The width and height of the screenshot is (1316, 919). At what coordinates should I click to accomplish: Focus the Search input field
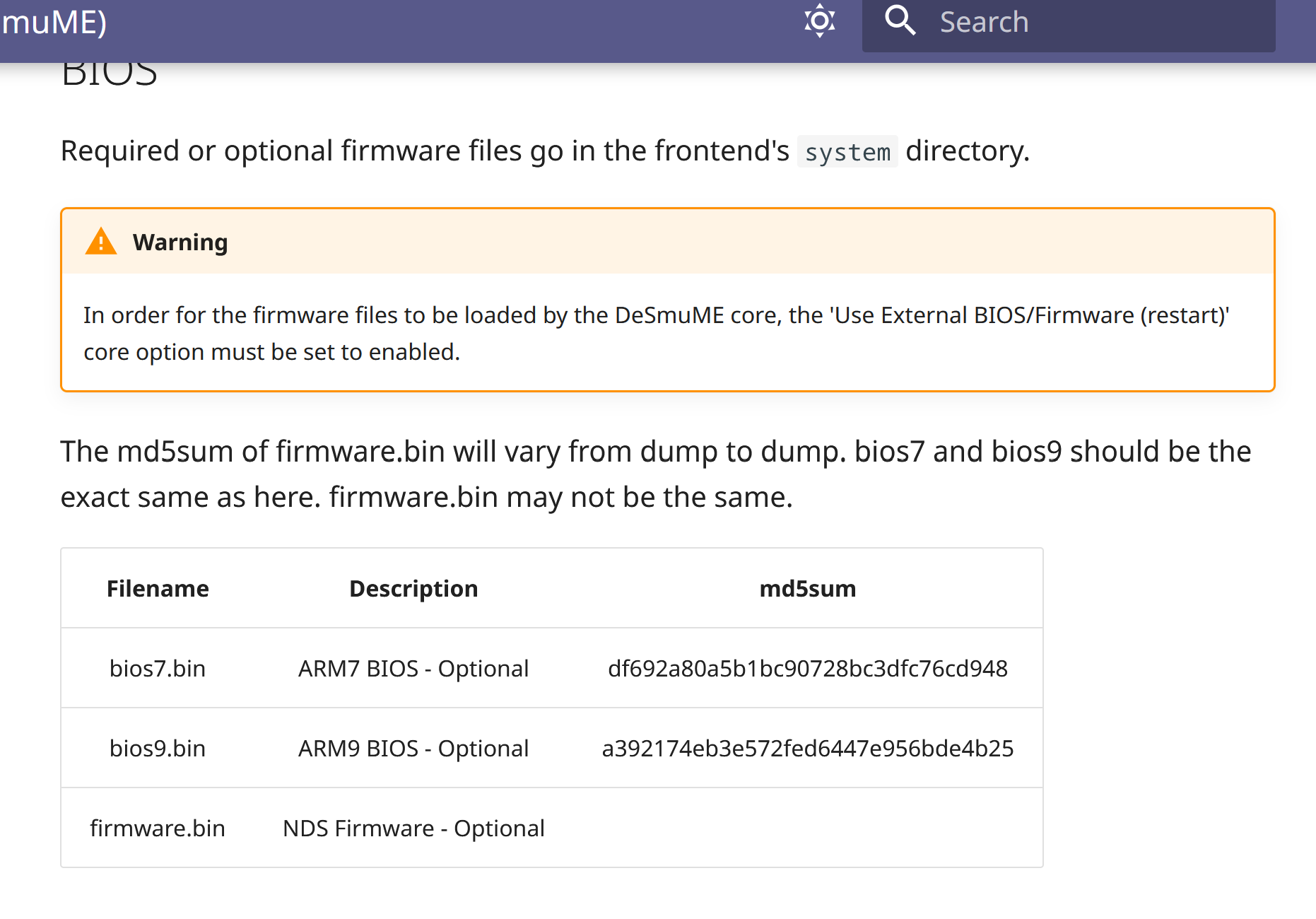pos(1069,23)
